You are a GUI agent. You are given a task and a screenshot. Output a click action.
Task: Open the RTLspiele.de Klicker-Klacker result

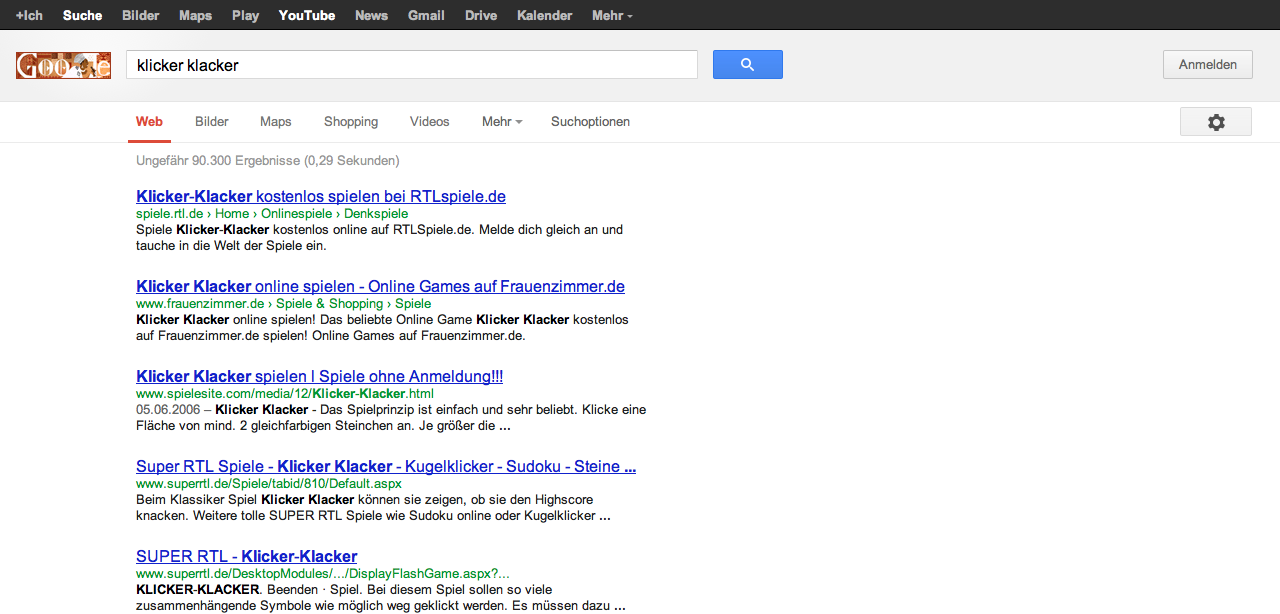point(321,196)
